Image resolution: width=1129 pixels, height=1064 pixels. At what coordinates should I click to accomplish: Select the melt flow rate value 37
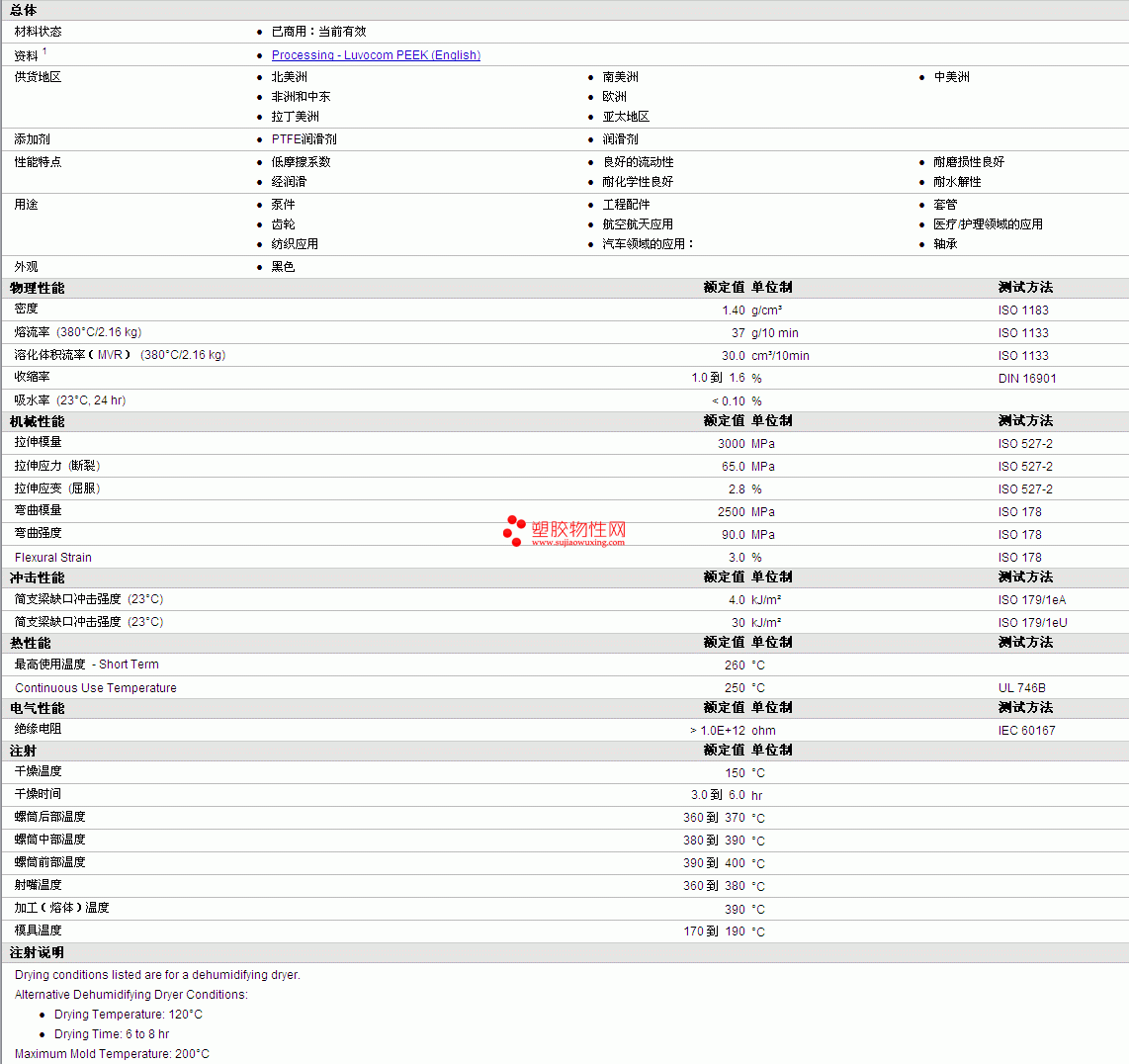tap(738, 333)
